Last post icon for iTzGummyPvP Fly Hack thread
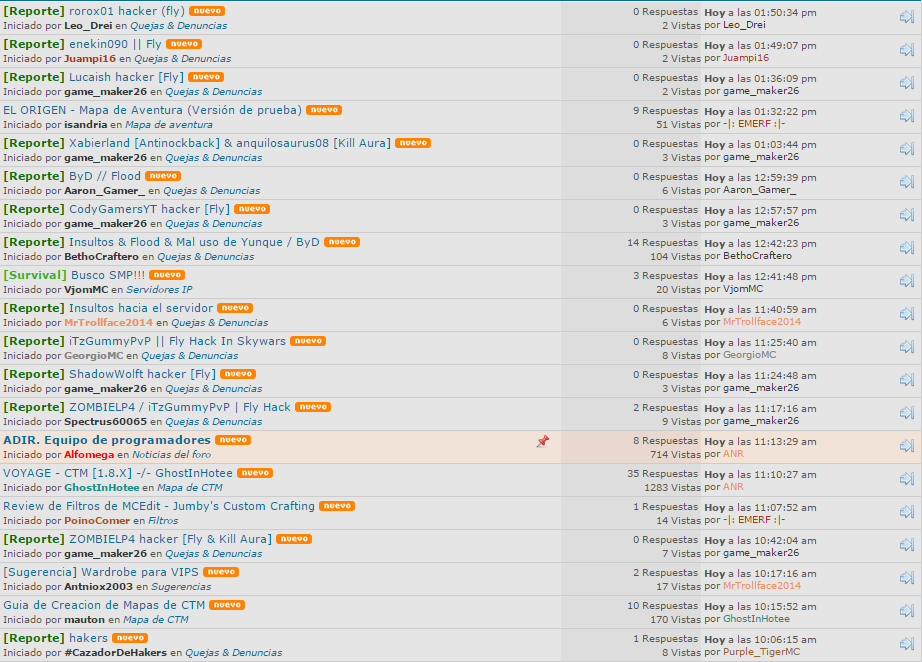Image resolution: width=922 pixels, height=662 pixels. (907, 346)
